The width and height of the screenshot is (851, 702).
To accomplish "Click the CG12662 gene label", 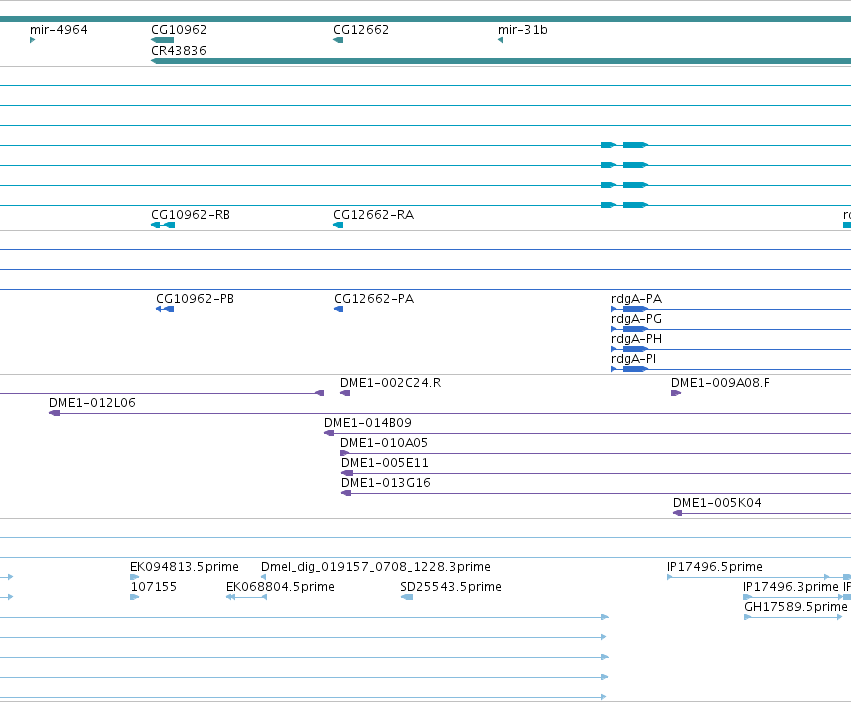I will tap(361, 30).
